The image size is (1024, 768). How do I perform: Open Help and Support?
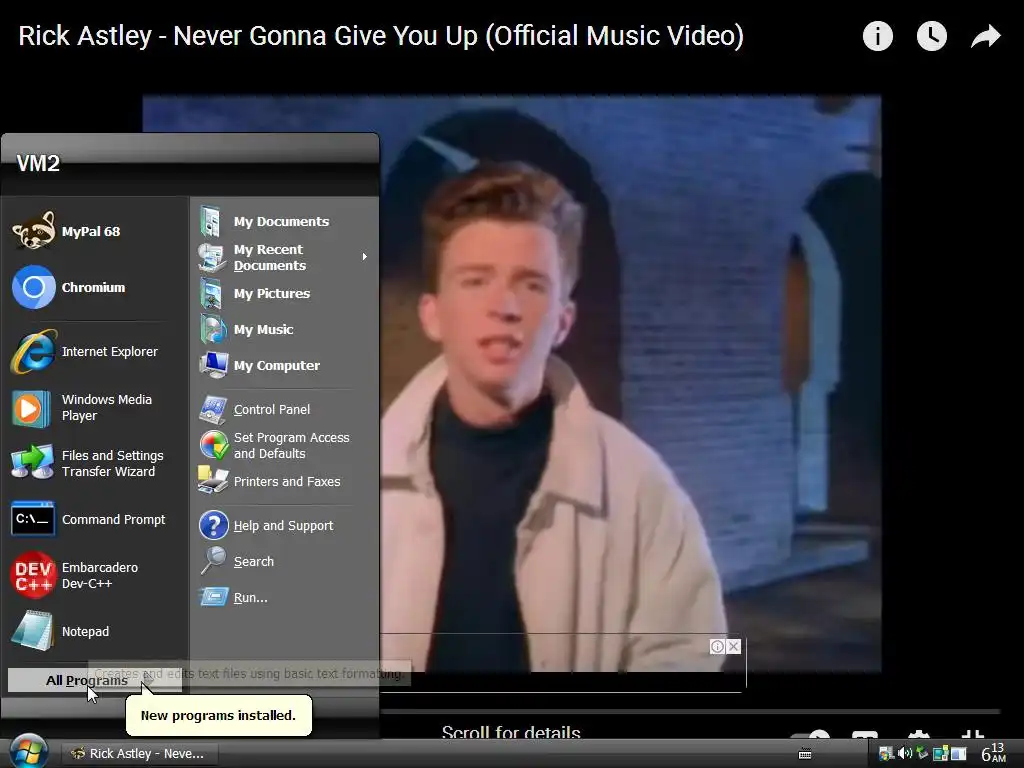(285, 525)
